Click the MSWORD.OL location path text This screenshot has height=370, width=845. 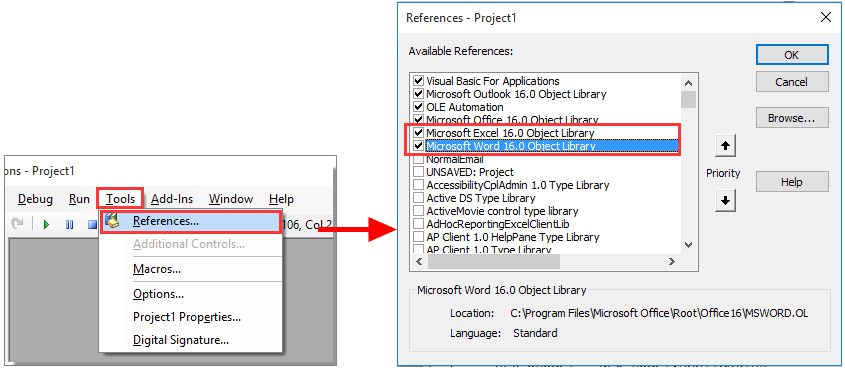click(x=659, y=313)
